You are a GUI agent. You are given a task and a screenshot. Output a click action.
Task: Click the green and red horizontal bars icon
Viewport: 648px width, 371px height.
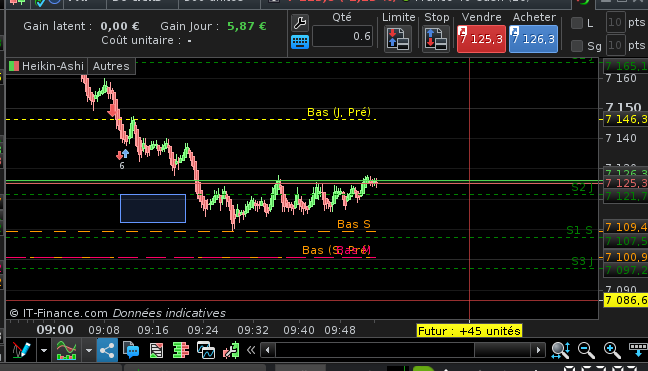tap(181, 350)
